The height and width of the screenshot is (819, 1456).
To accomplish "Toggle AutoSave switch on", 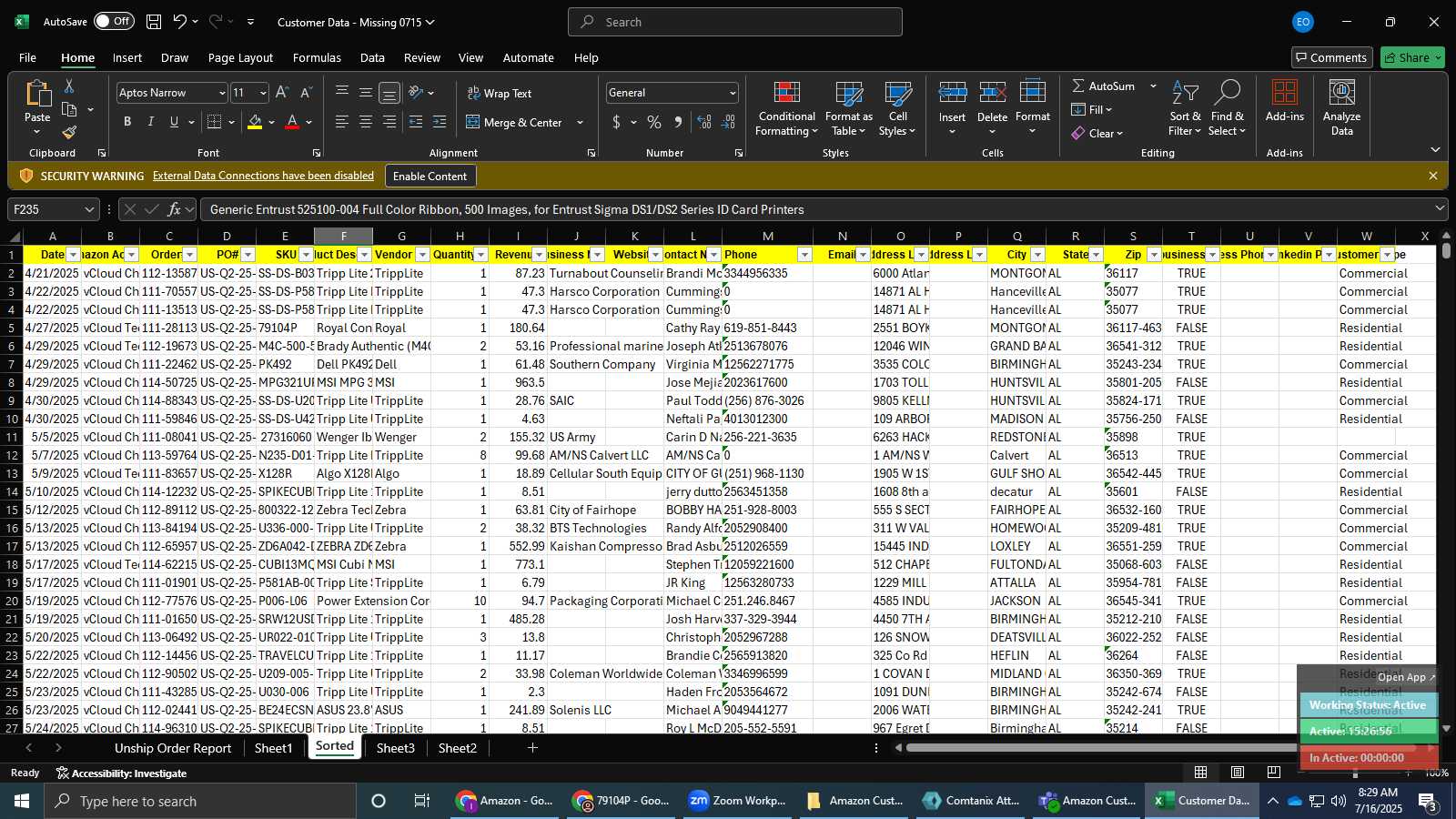I will (x=114, y=21).
